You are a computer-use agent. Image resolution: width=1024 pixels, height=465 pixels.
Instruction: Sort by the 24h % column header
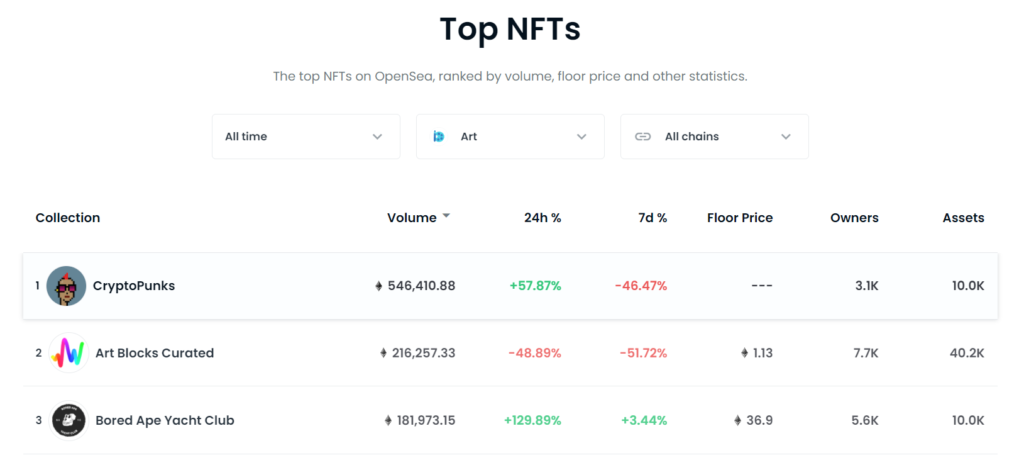542,218
